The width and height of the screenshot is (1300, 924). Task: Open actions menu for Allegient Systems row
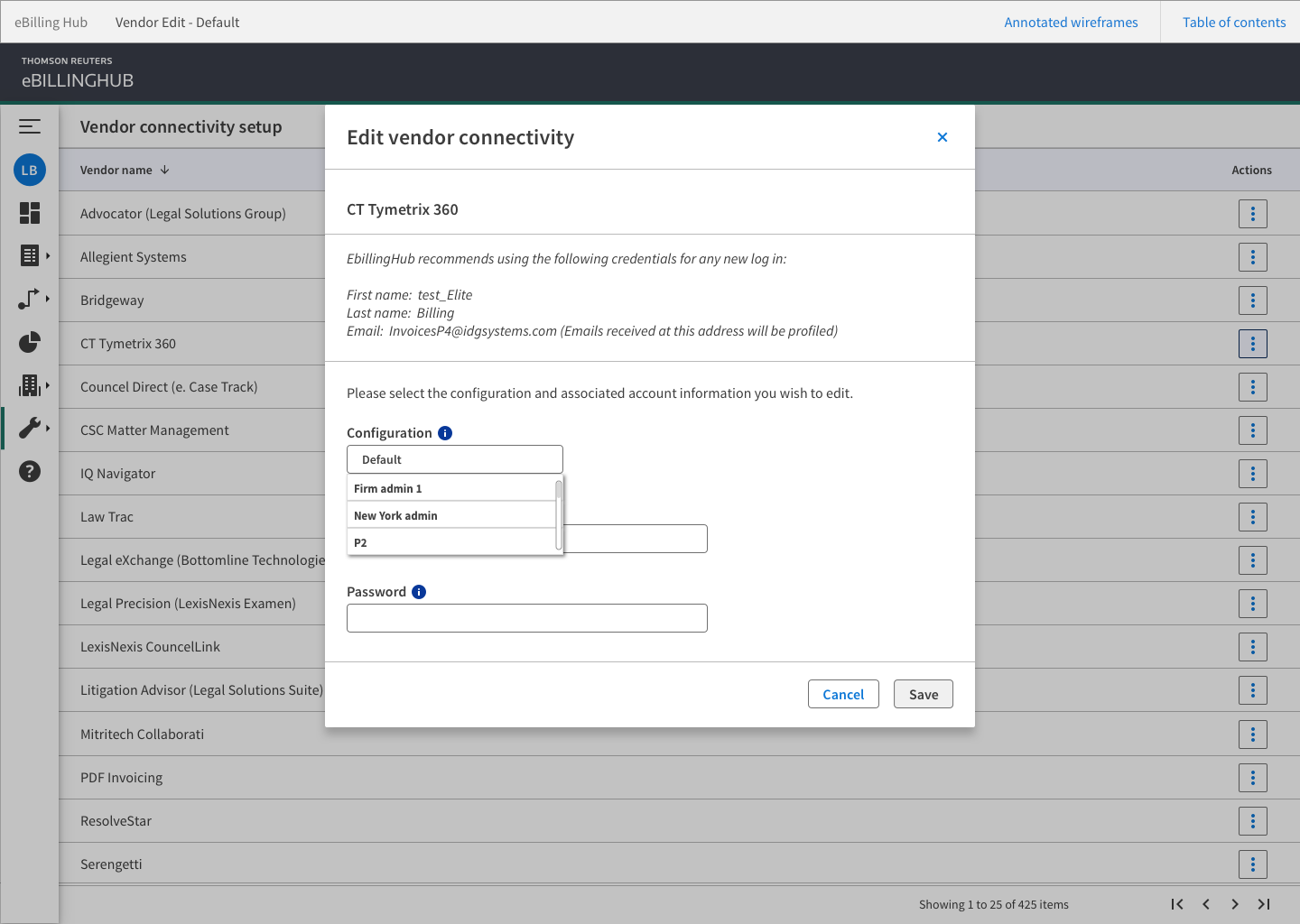[1253, 257]
